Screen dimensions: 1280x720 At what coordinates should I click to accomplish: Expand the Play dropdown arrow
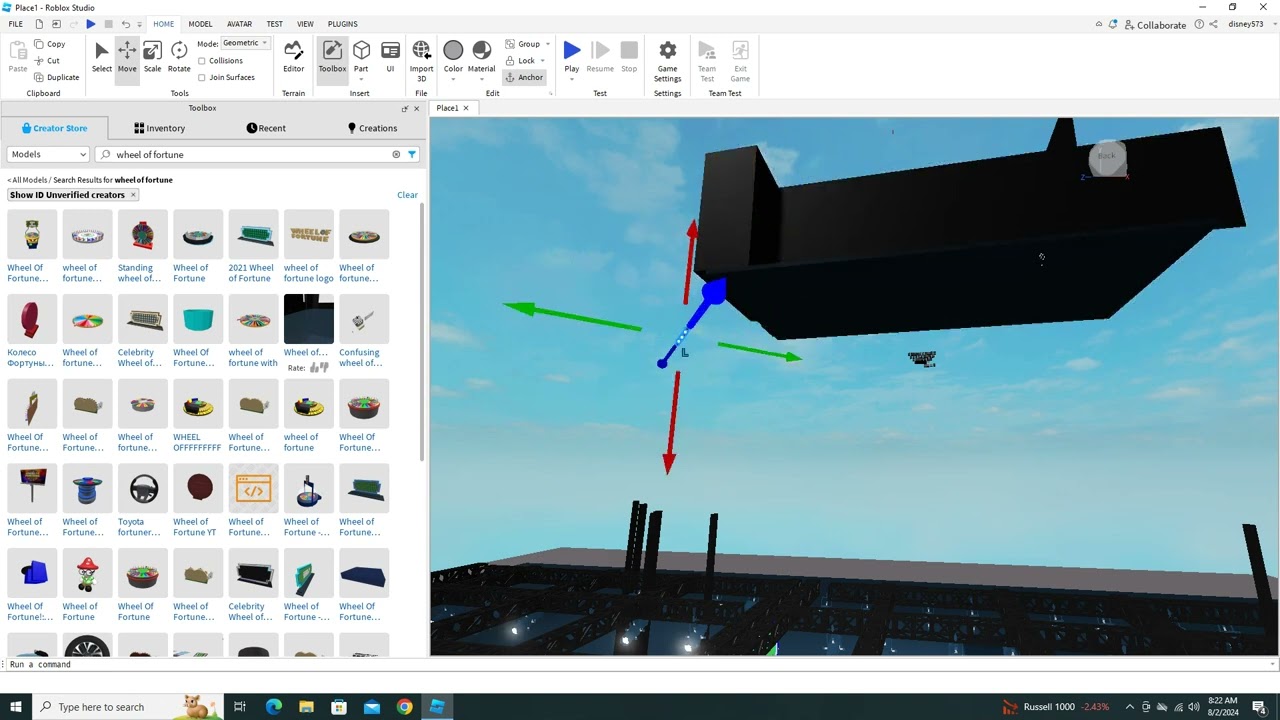pos(571,79)
